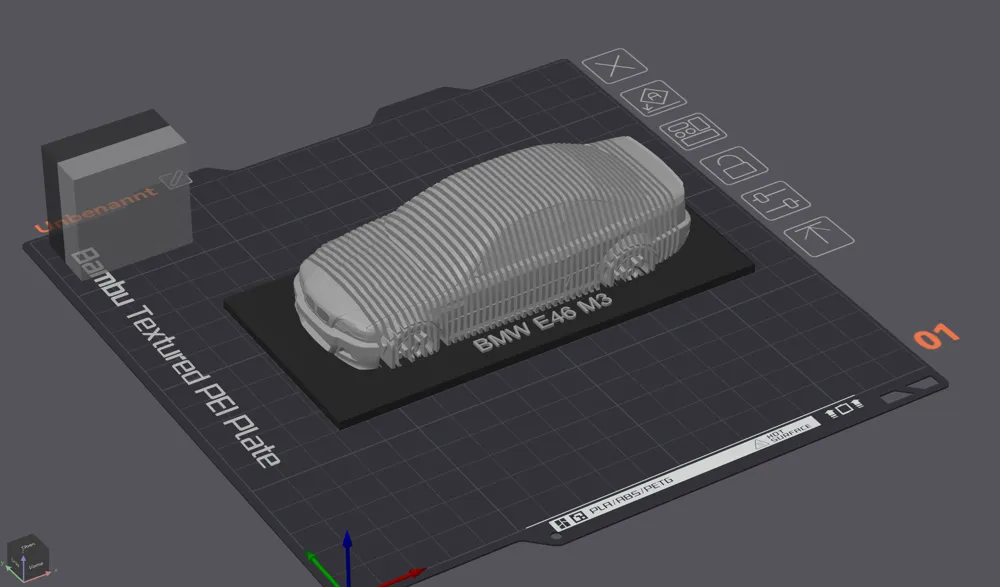Screen dimensions: 1000x587
Task: Click the auto-orient plate icon
Action: (x=653, y=99)
